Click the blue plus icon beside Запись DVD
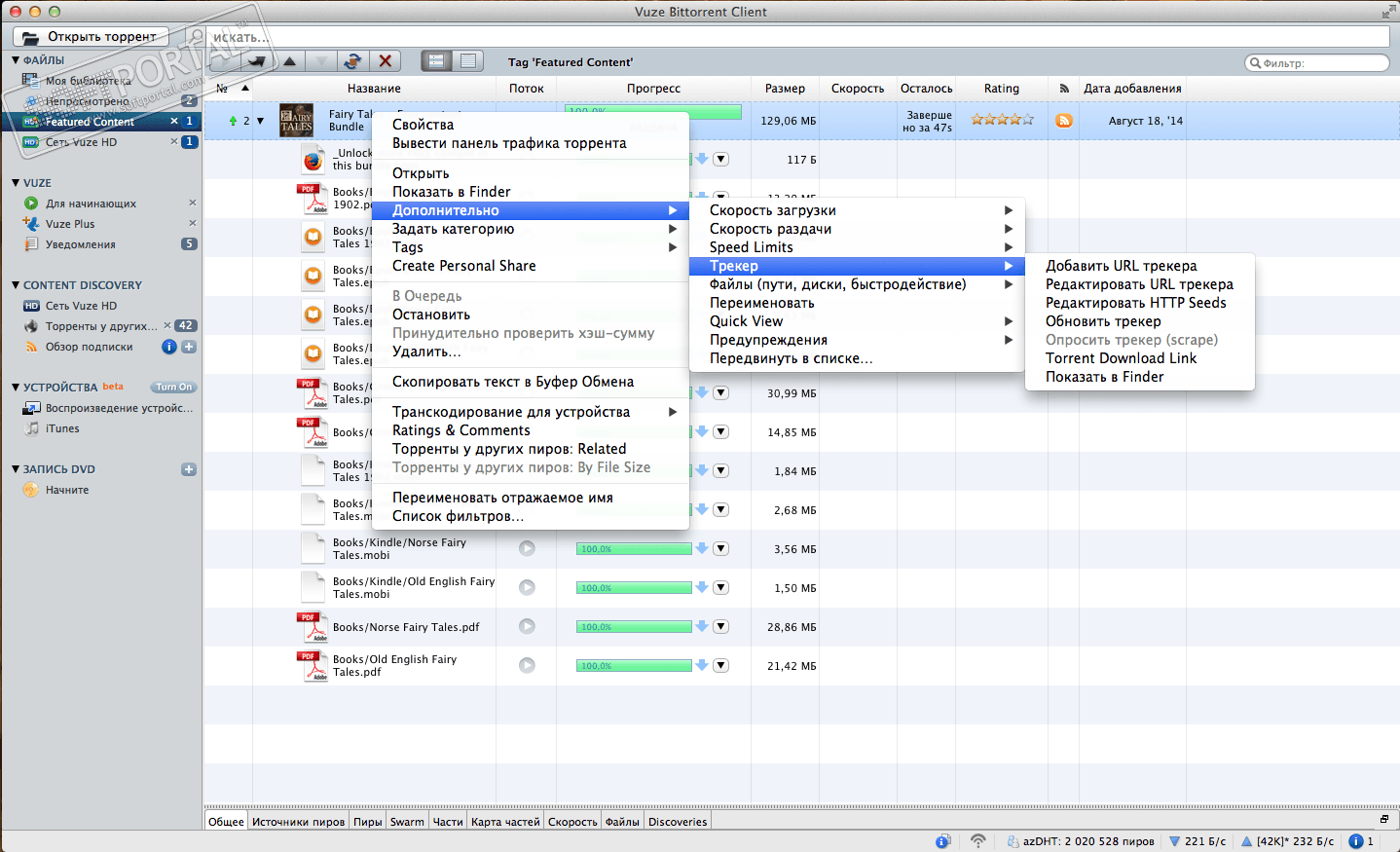1400x852 pixels. (189, 469)
